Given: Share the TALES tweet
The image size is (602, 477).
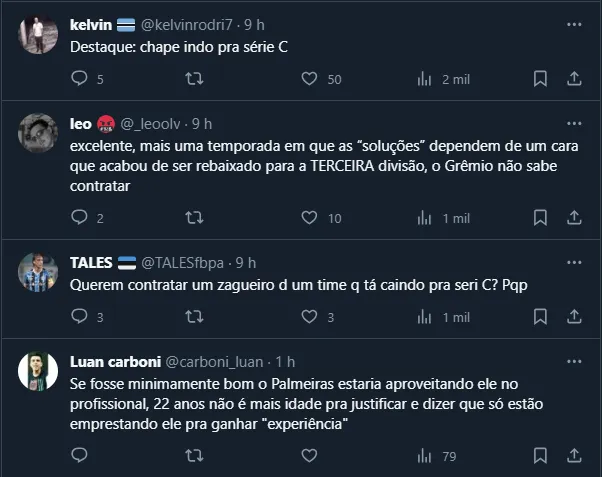Looking at the screenshot, I should point(574,317).
